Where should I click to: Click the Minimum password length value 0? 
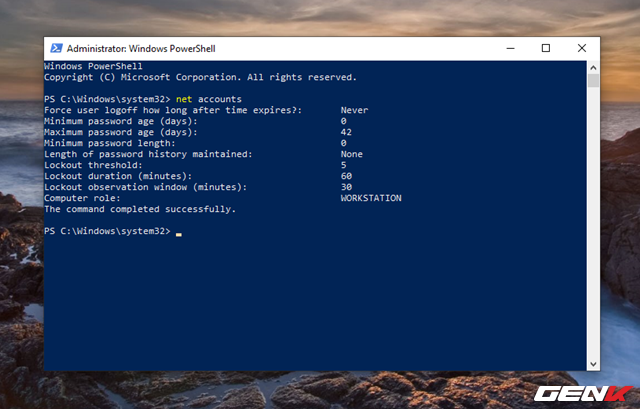click(x=343, y=143)
